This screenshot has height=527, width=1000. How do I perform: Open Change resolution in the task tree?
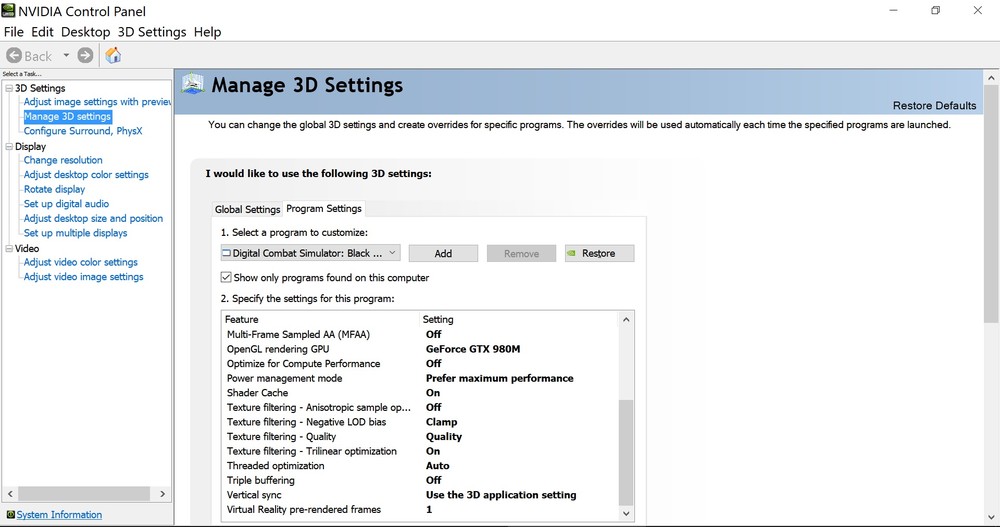[63, 160]
